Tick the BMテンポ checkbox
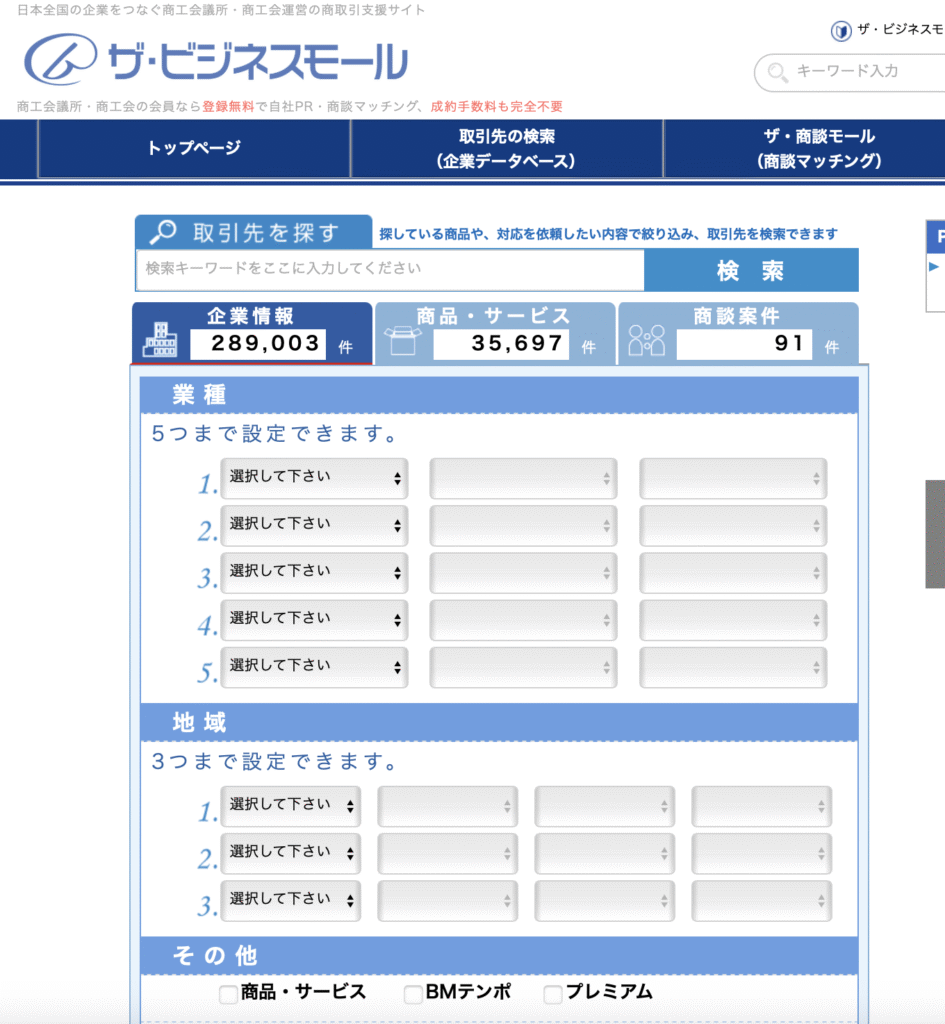 point(413,994)
